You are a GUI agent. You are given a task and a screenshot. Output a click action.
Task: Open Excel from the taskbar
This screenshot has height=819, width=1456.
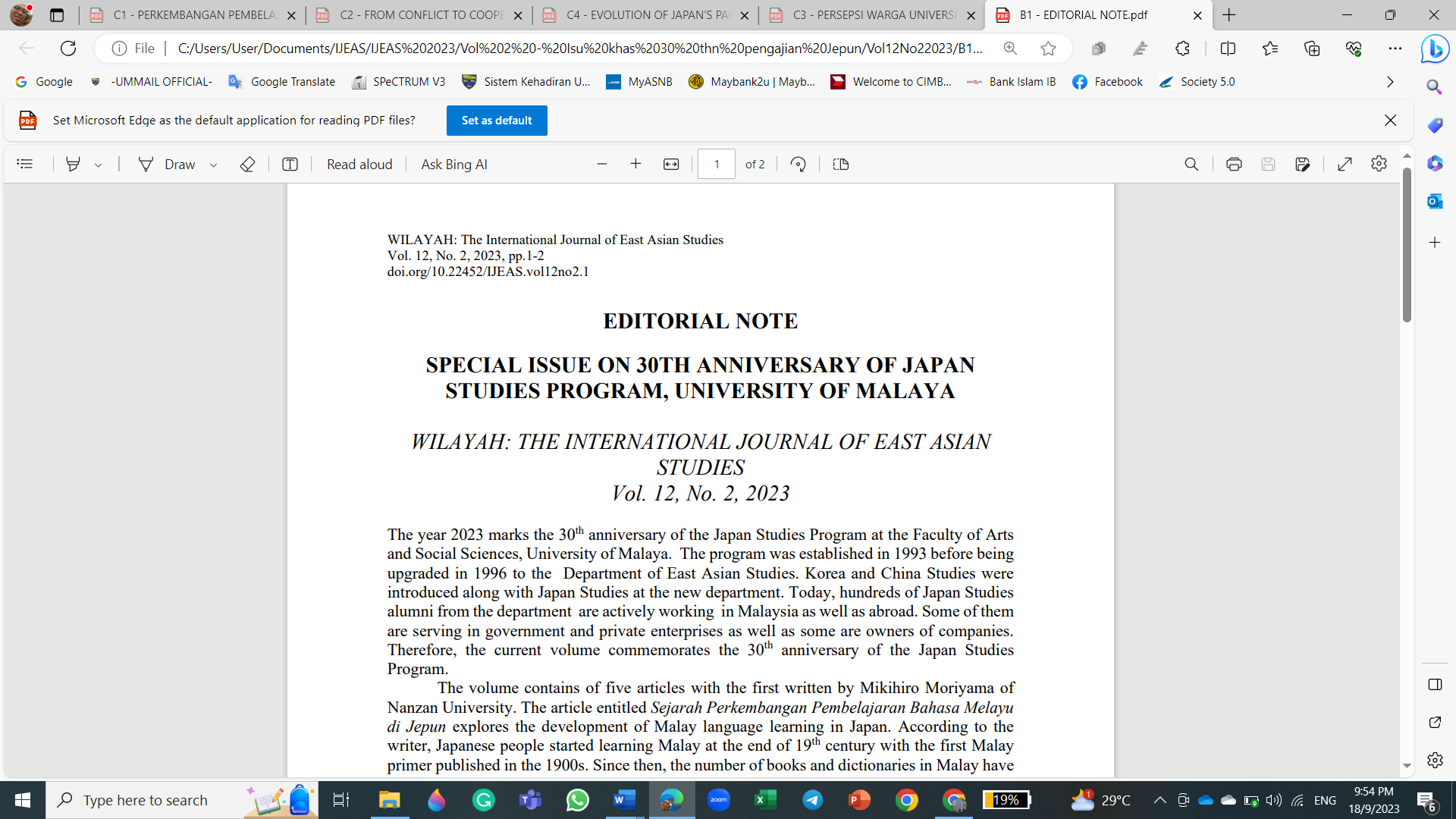point(765,800)
